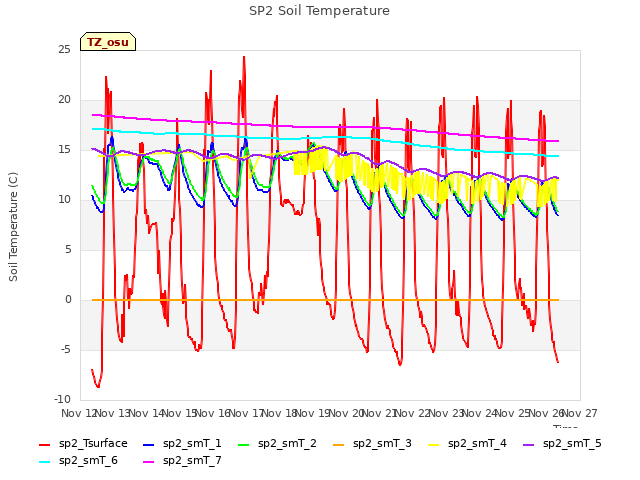Click the green sp2_smT_2 legend swatch
This screenshot has width=640, height=480.
(x=244, y=444)
